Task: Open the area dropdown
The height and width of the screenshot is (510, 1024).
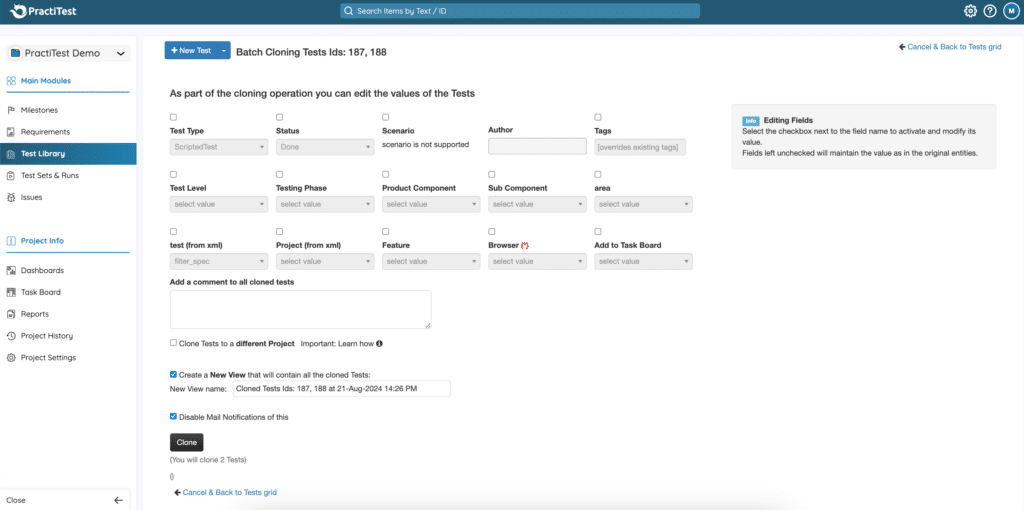Action: [643, 204]
